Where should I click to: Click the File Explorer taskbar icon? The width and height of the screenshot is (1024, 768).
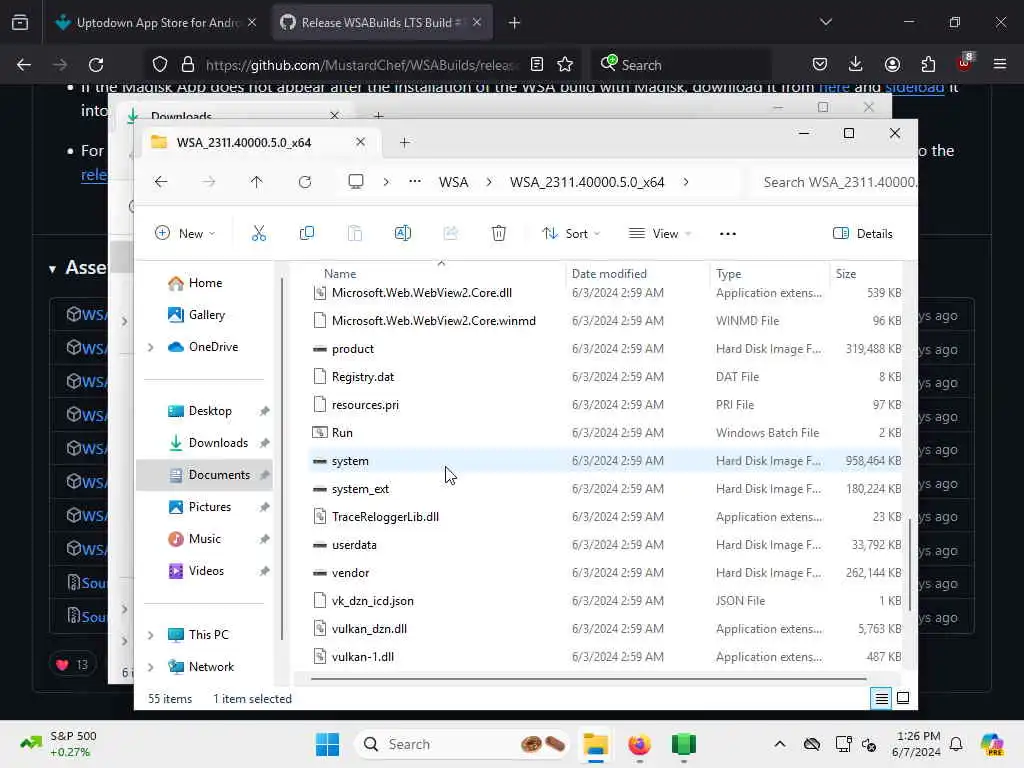[595, 744]
